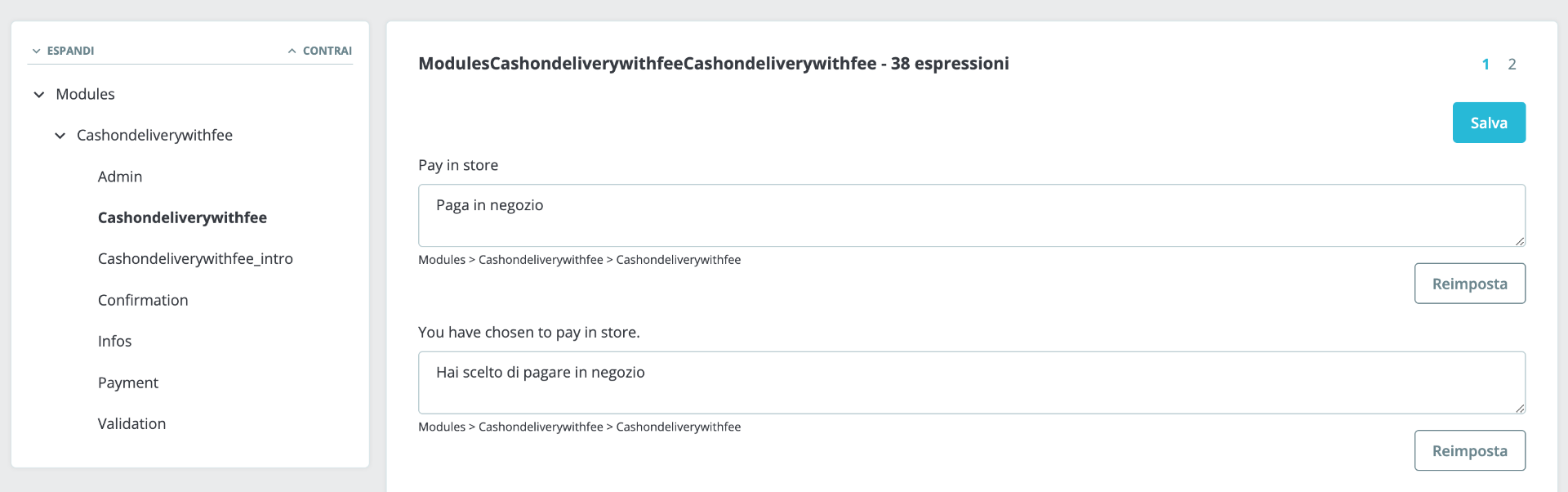
Task: Grab the resize handle of second textarea
Action: [x=1519, y=408]
